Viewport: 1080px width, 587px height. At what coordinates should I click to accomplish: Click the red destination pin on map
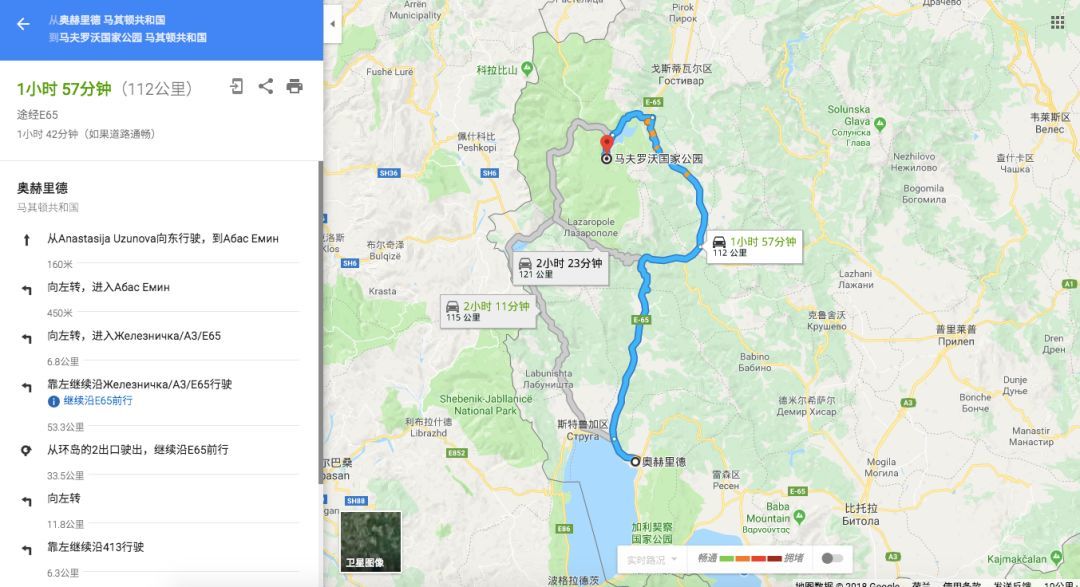[x=606, y=143]
